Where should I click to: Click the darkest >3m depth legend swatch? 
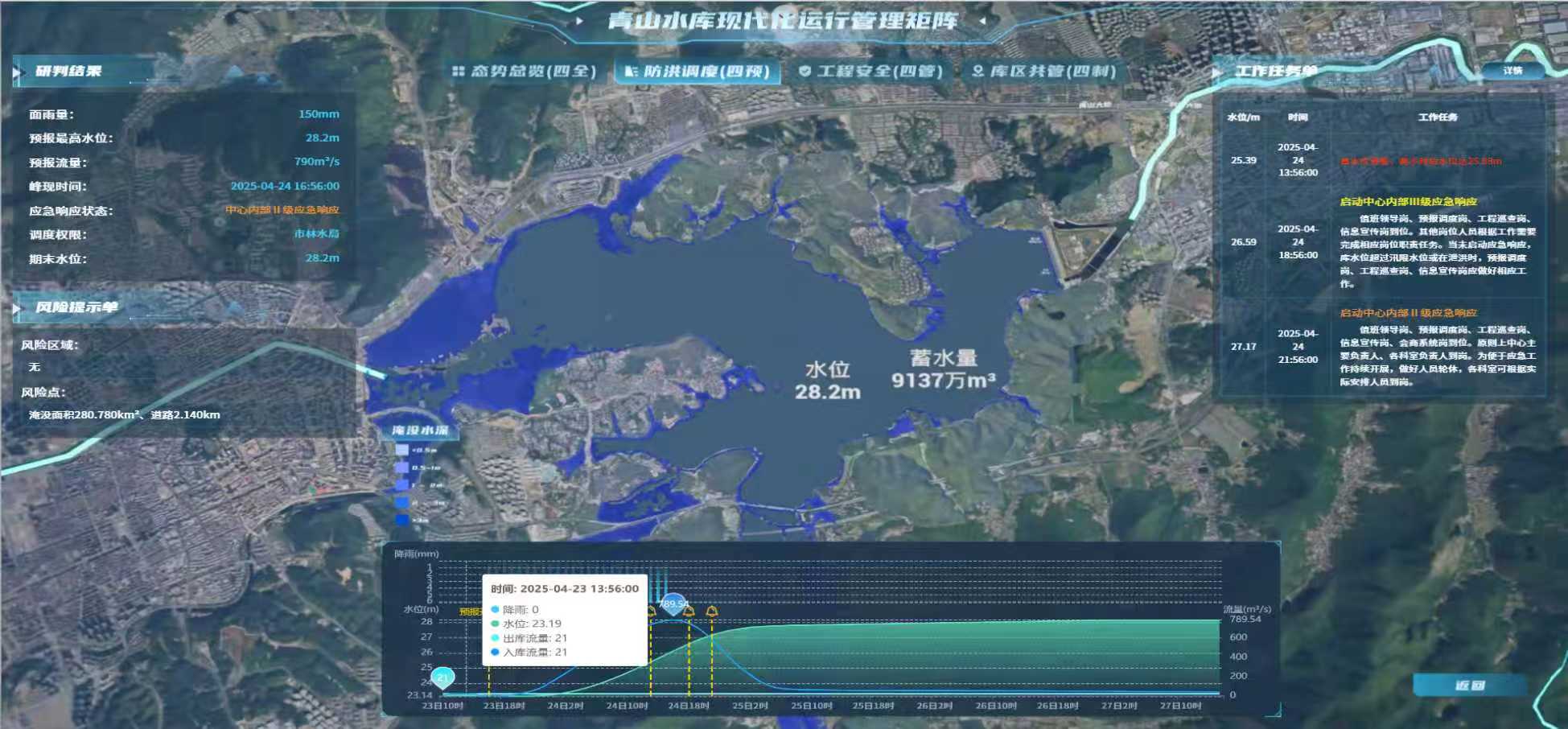point(401,520)
